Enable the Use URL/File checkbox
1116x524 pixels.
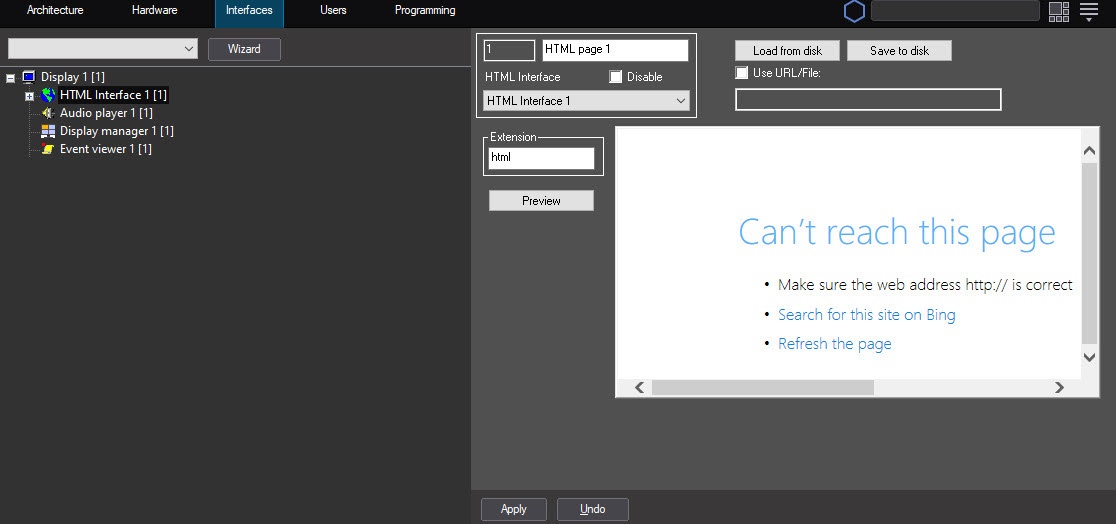tap(742, 73)
